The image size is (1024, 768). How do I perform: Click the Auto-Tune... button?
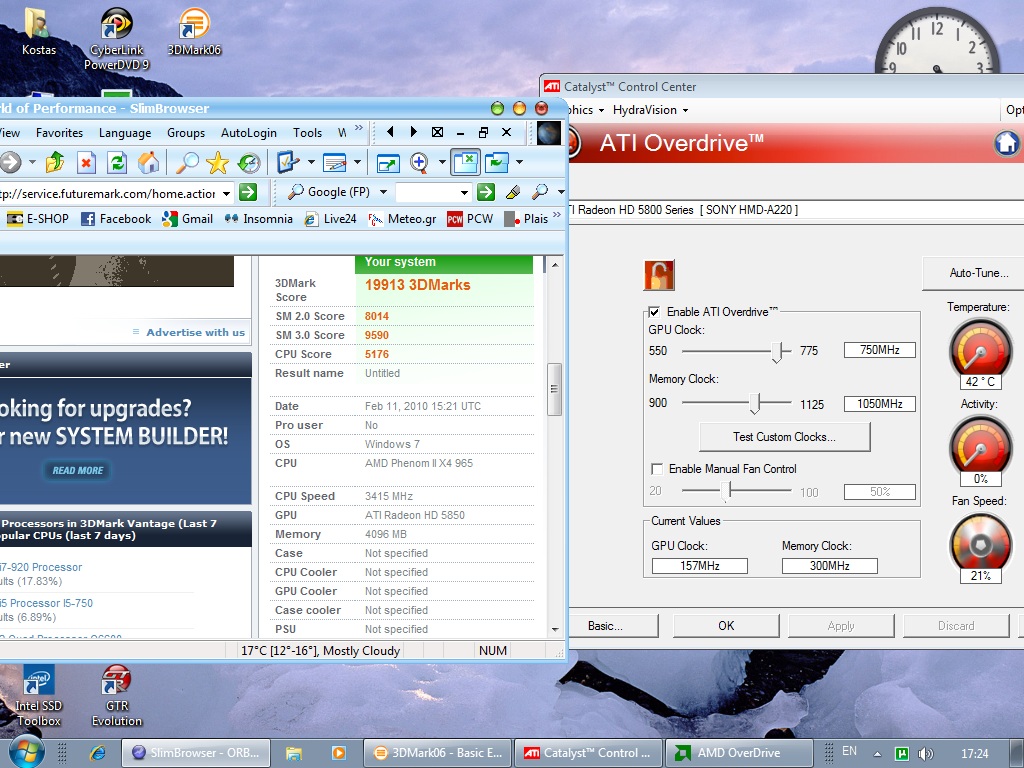(x=974, y=273)
